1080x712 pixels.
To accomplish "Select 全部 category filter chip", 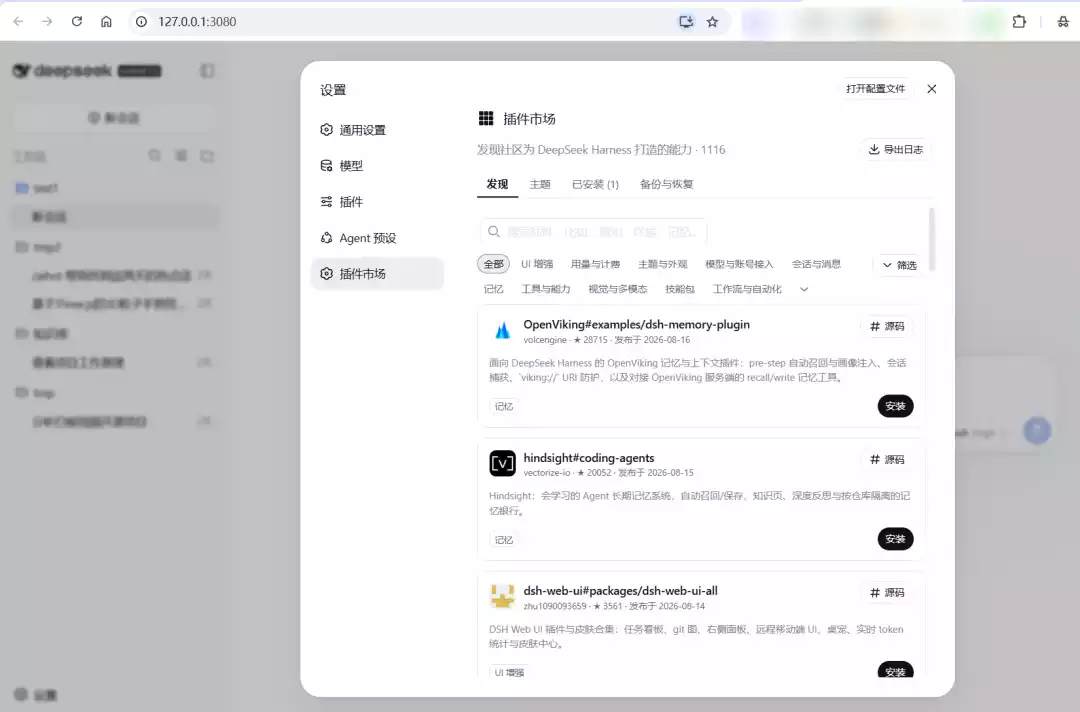I will point(493,264).
